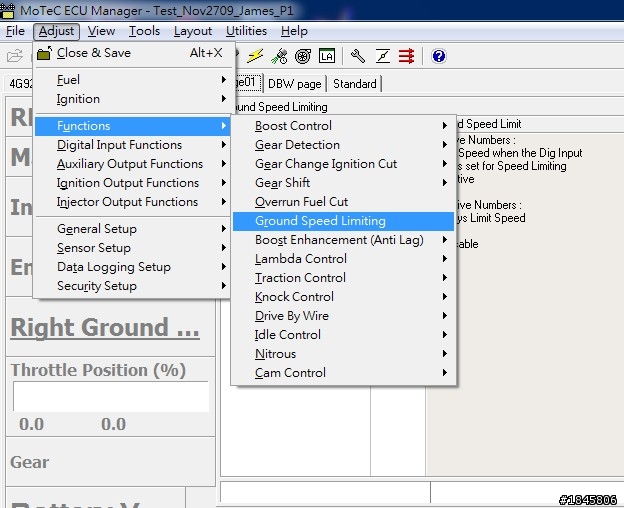The width and height of the screenshot is (624, 508).
Task: Switch to the Standard tab
Action: coord(355,84)
